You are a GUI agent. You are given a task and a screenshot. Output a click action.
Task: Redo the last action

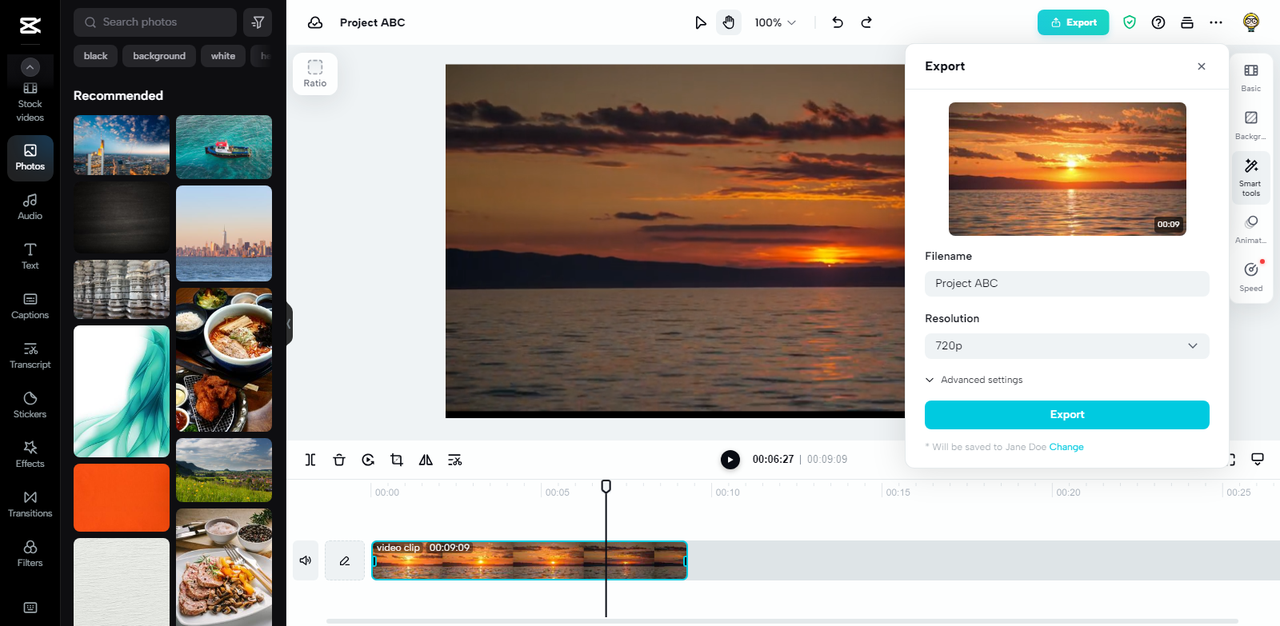click(866, 22)
